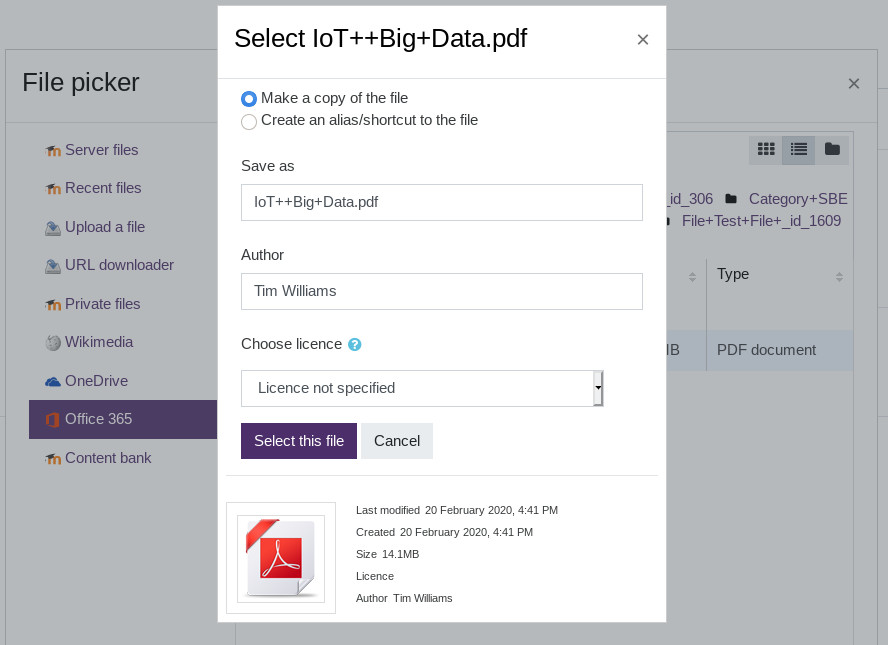Click Select this file button
Viewport: 888px width, 645px height.
(x=298, y=441)
